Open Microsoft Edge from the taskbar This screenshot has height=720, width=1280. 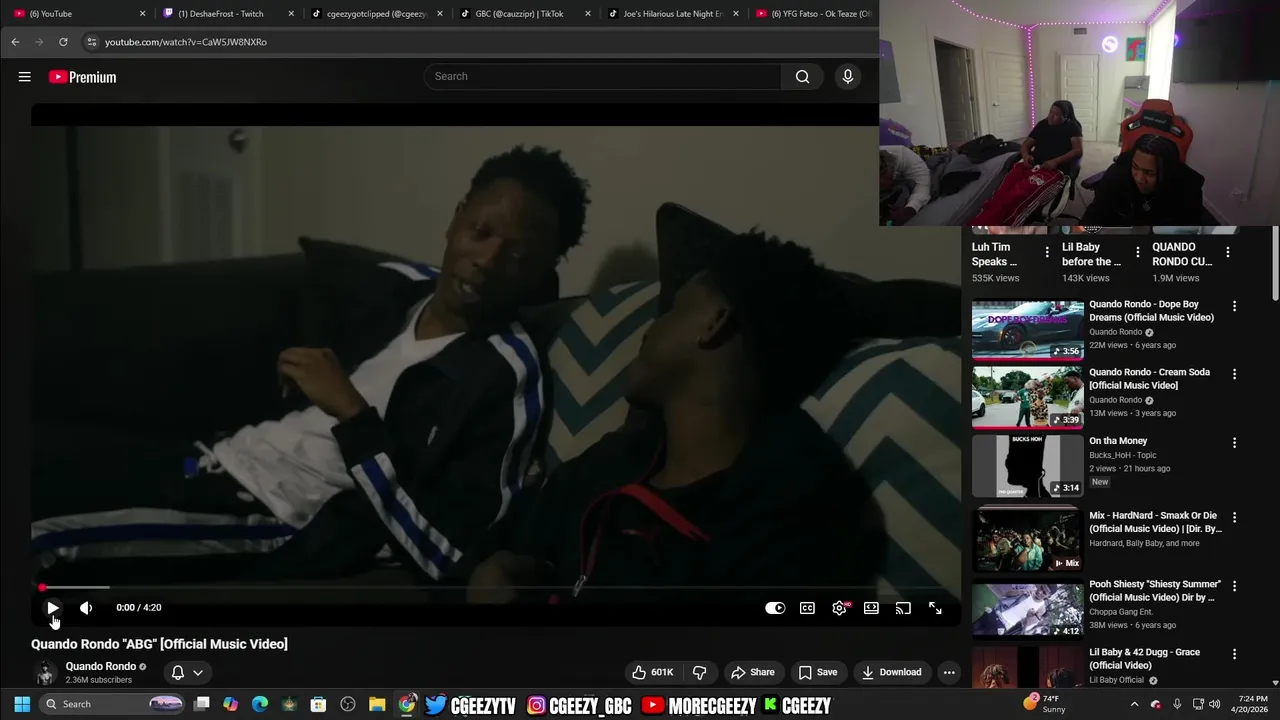260,704
